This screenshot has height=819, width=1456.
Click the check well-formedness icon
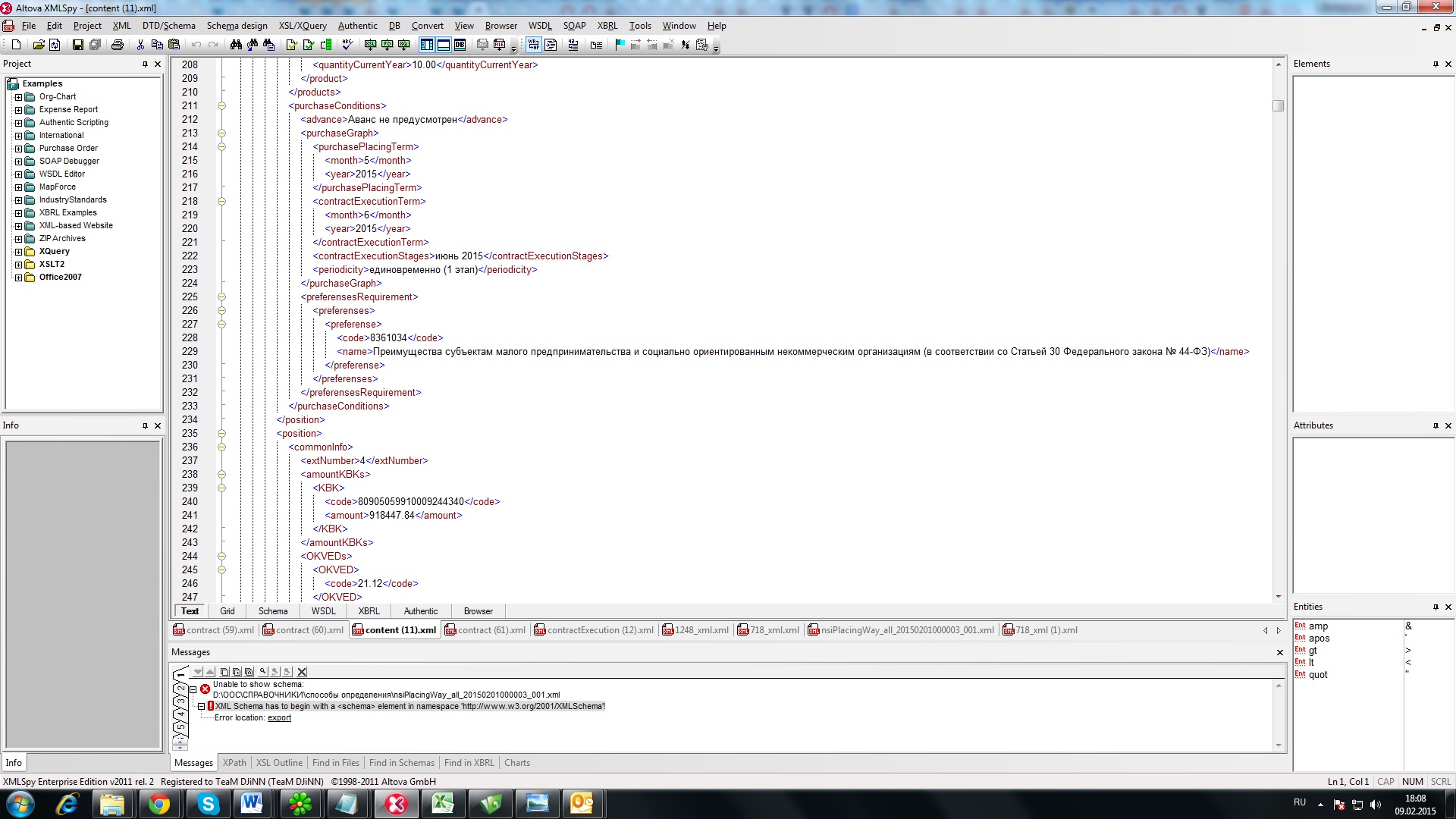[291, 45]
